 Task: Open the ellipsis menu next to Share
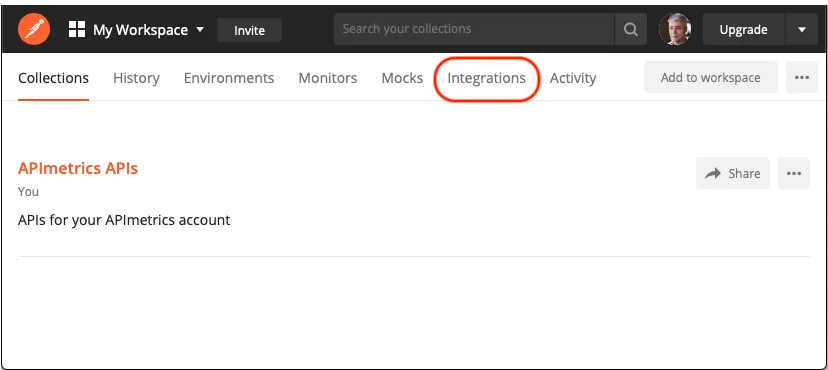click(794, 173)
